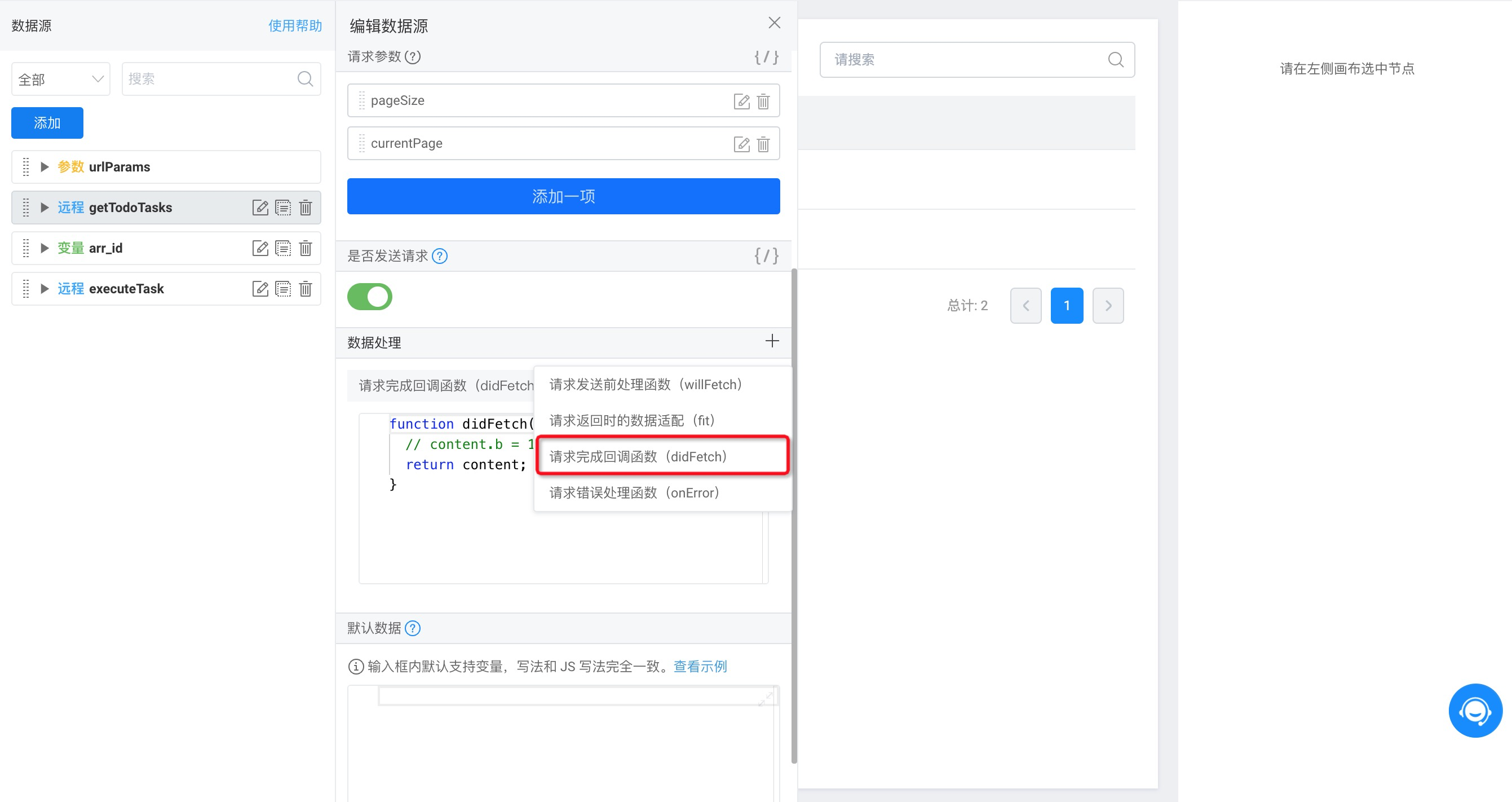Click the blue 添加 button
This screenshot has height=802, width=1512.
(47, 123)
